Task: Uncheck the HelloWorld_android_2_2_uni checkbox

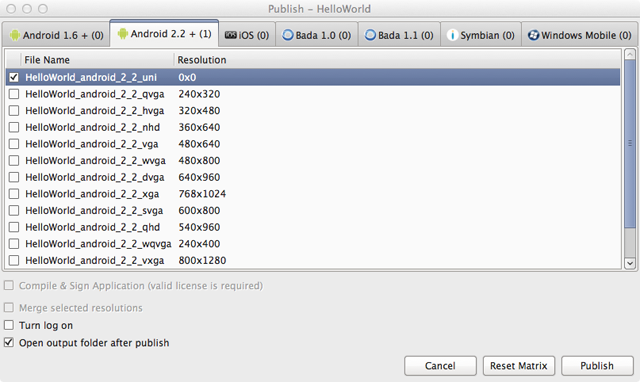Action: pos(14,77)
